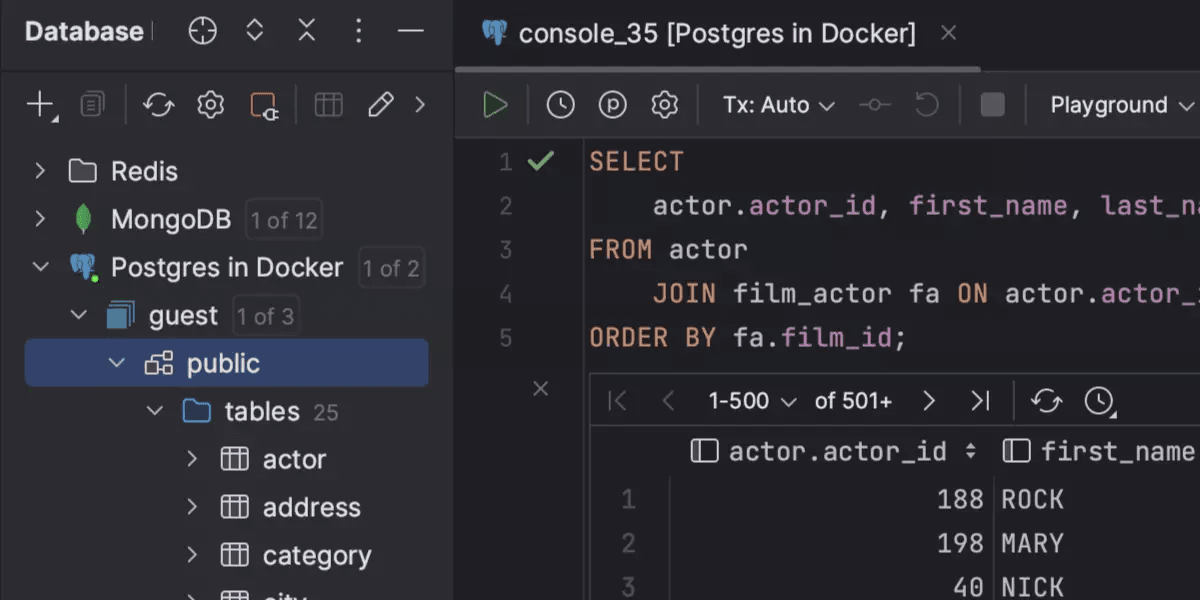Image resolution: width=1200 pixels, height=600 pixels.
Task: Collapse the public schema node
Action: 117,363
